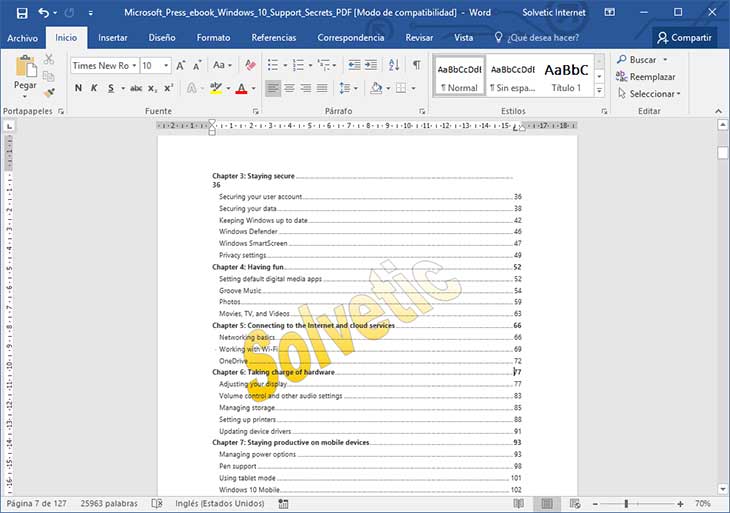Increase font size with the larger A
Image resolution: width=730 pixels, height=513 pixels.
coord(181,66)
